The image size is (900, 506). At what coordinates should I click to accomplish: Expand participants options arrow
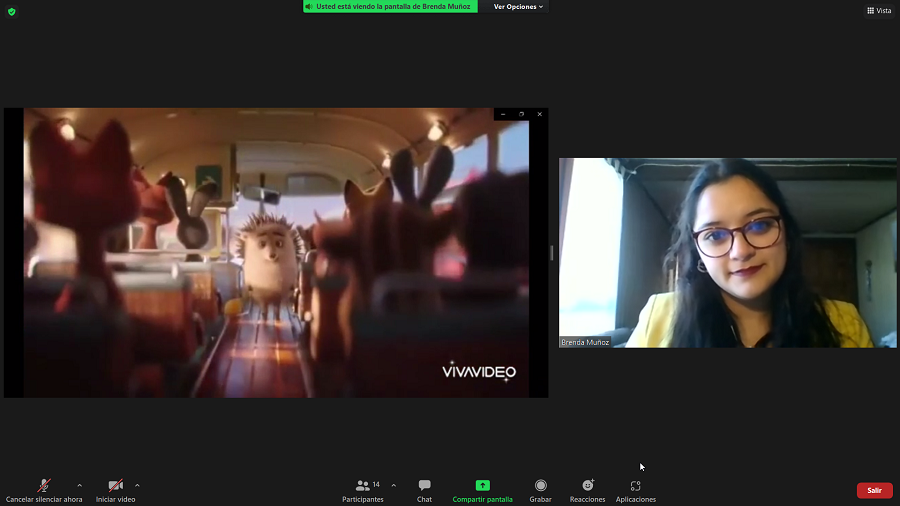394,486
